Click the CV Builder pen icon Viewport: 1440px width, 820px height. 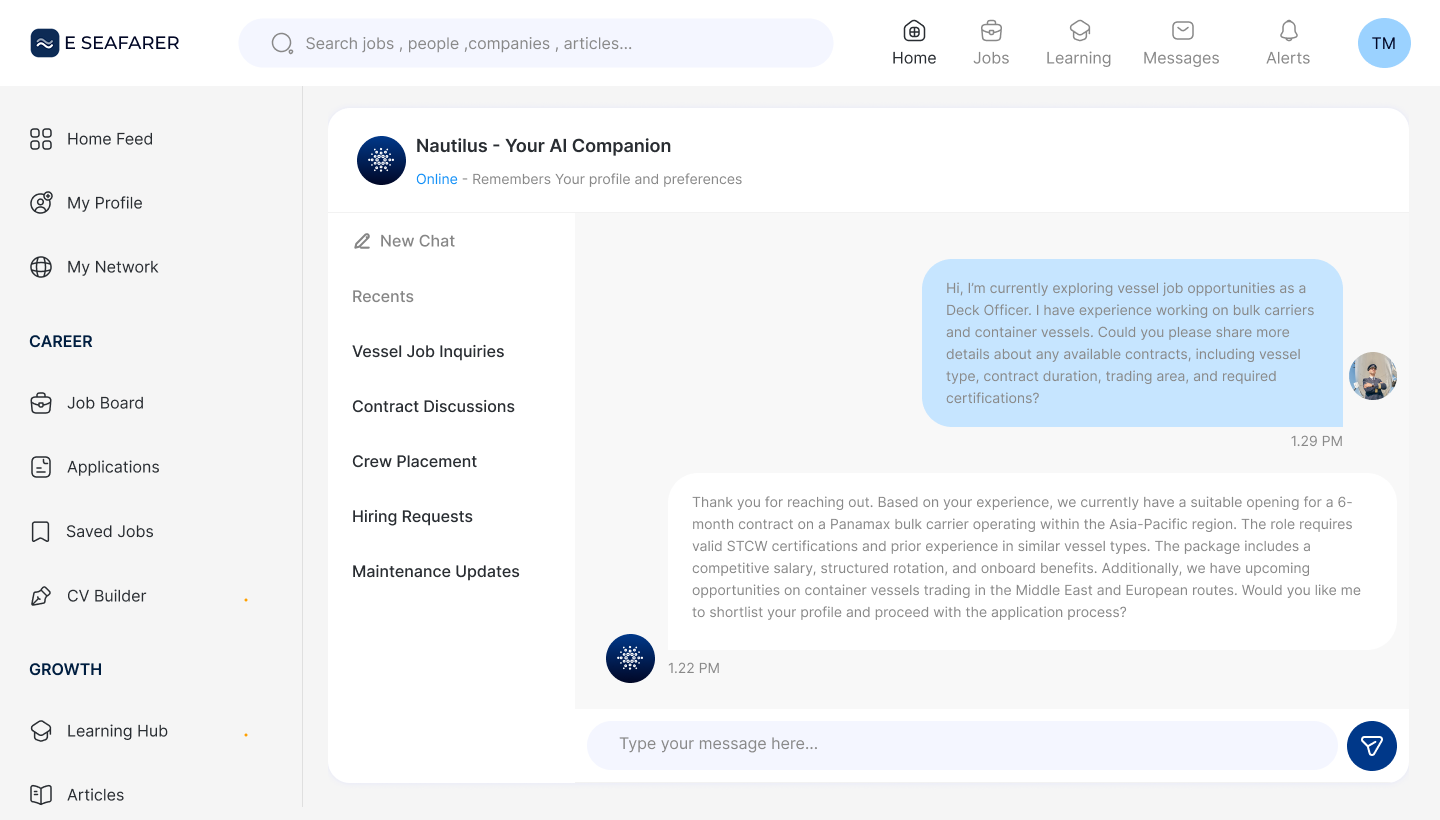pyautogui.click(x=41, y=596)
